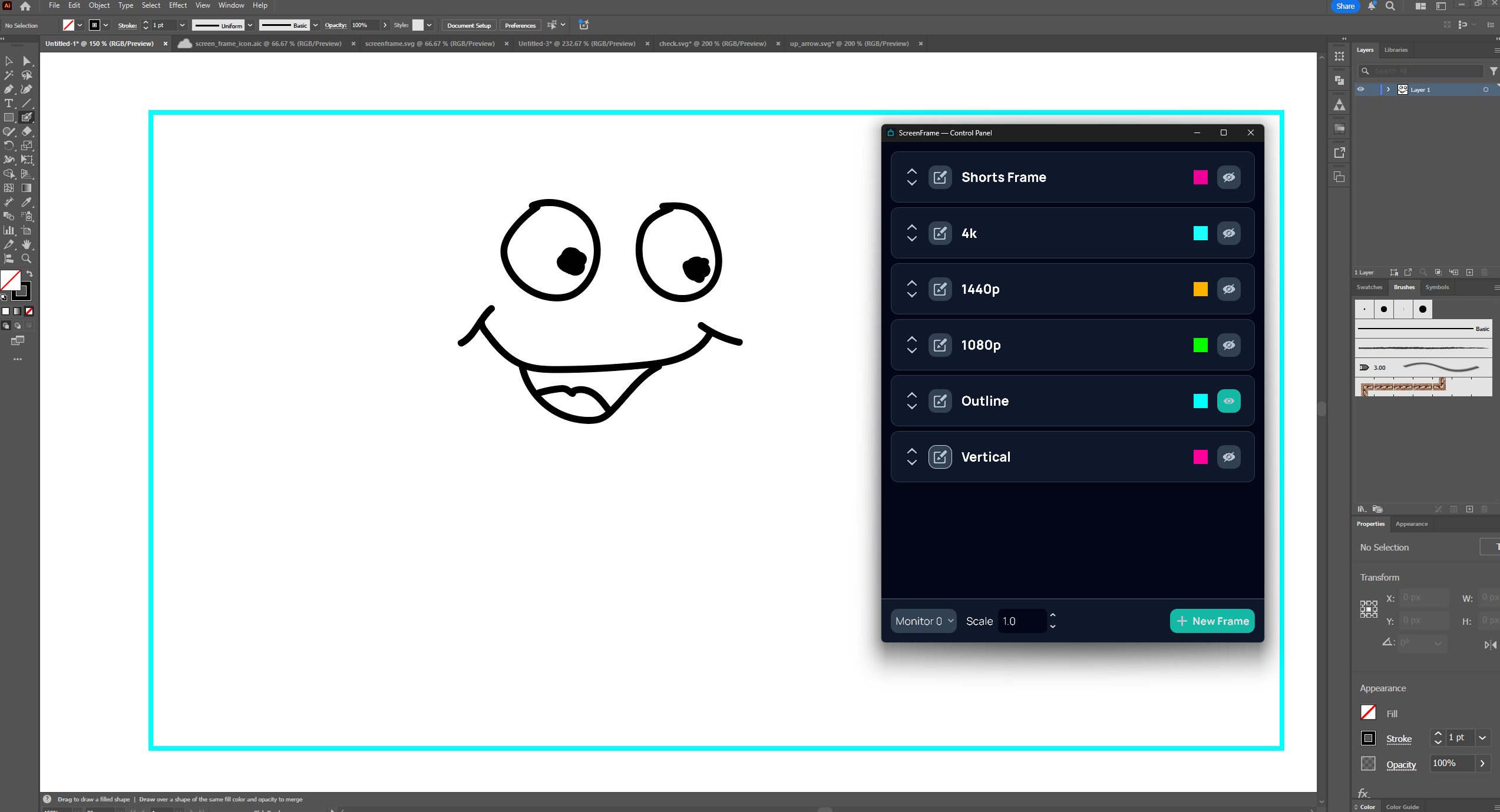The height and width of the screenshot is (812, 1500).
Task: Switch to the Swatches tab
Action: 1369,287
